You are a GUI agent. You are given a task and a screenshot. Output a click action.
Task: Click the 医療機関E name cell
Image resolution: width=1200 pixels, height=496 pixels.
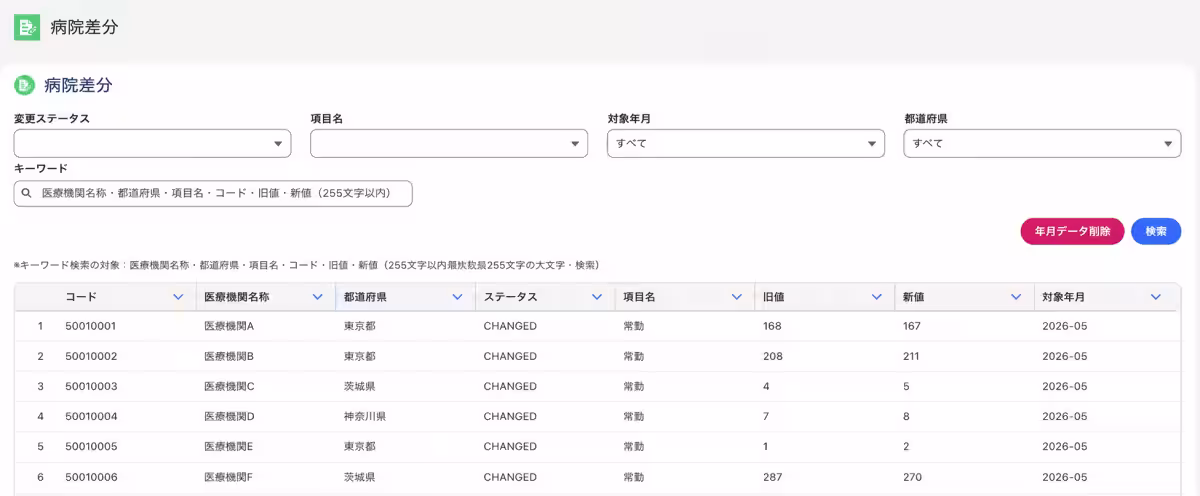[229, 447]
